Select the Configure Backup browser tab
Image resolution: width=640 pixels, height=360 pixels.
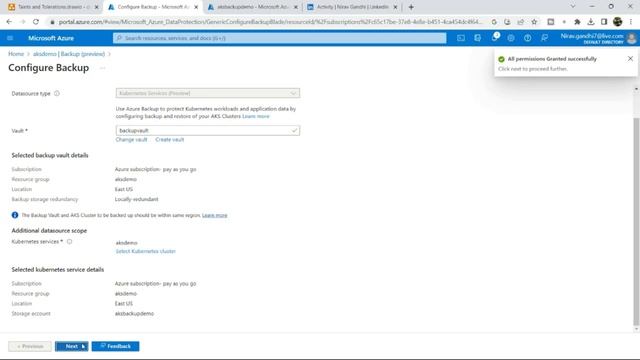click(153, 7)
